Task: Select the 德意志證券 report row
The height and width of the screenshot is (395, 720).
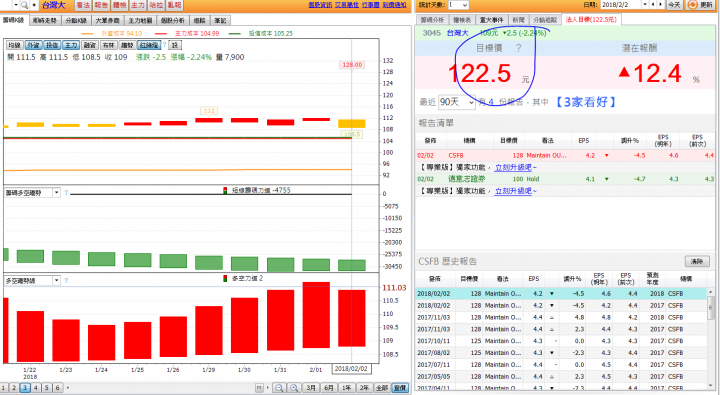Action: 565,179
